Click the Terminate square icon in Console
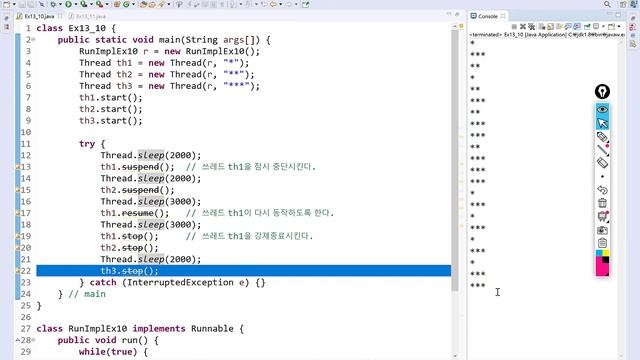 [514, 27]
